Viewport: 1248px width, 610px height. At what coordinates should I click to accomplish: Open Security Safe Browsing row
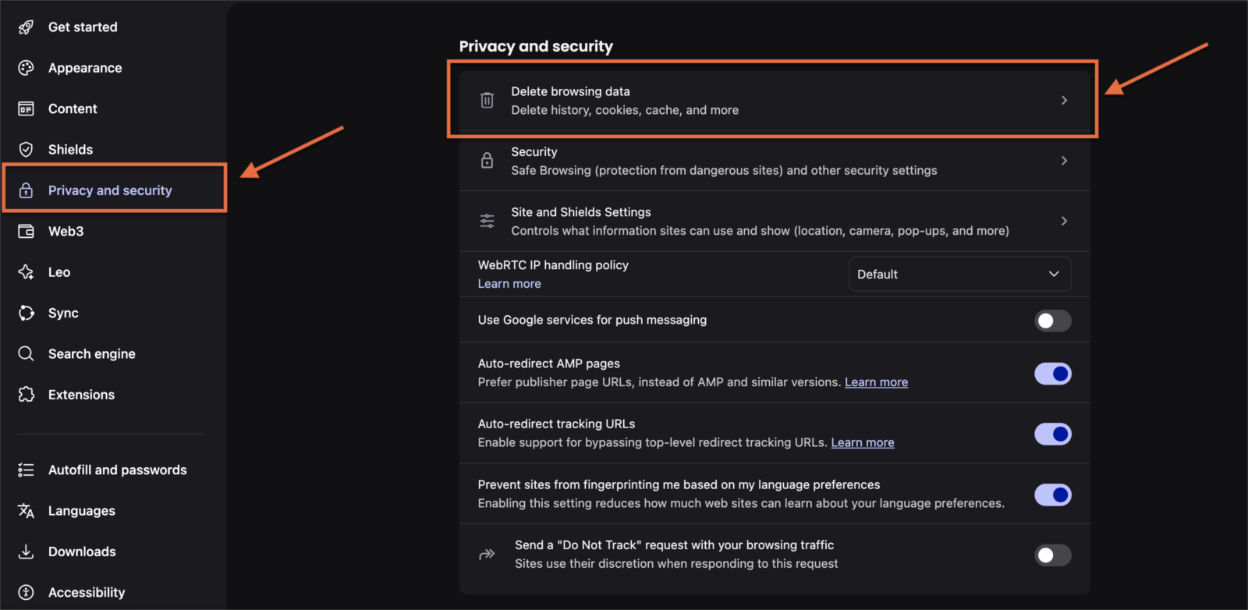[x=774, y=160]
